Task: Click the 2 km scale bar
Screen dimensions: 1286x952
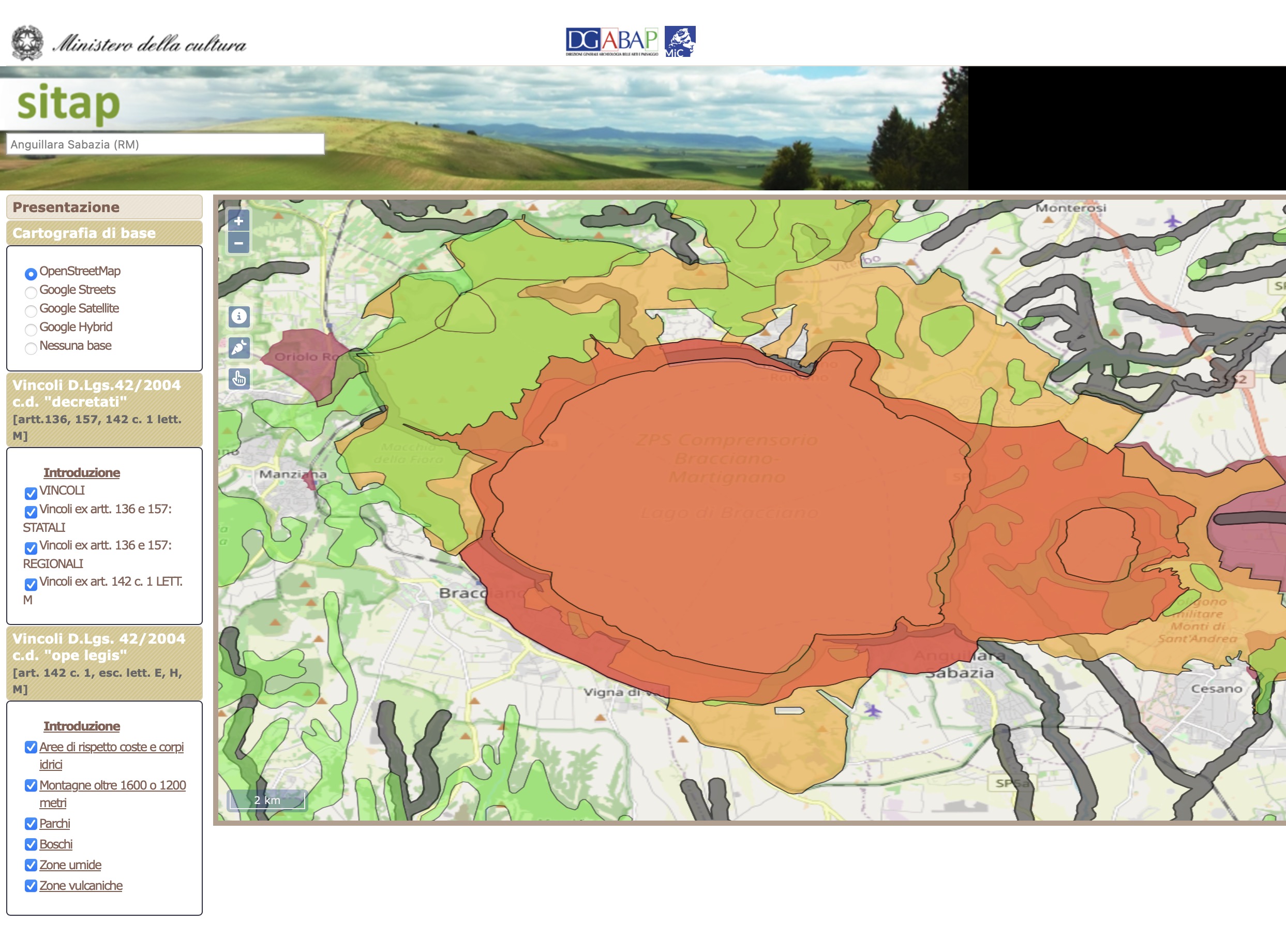Action: pyautogui.click(x=267, y=800)
